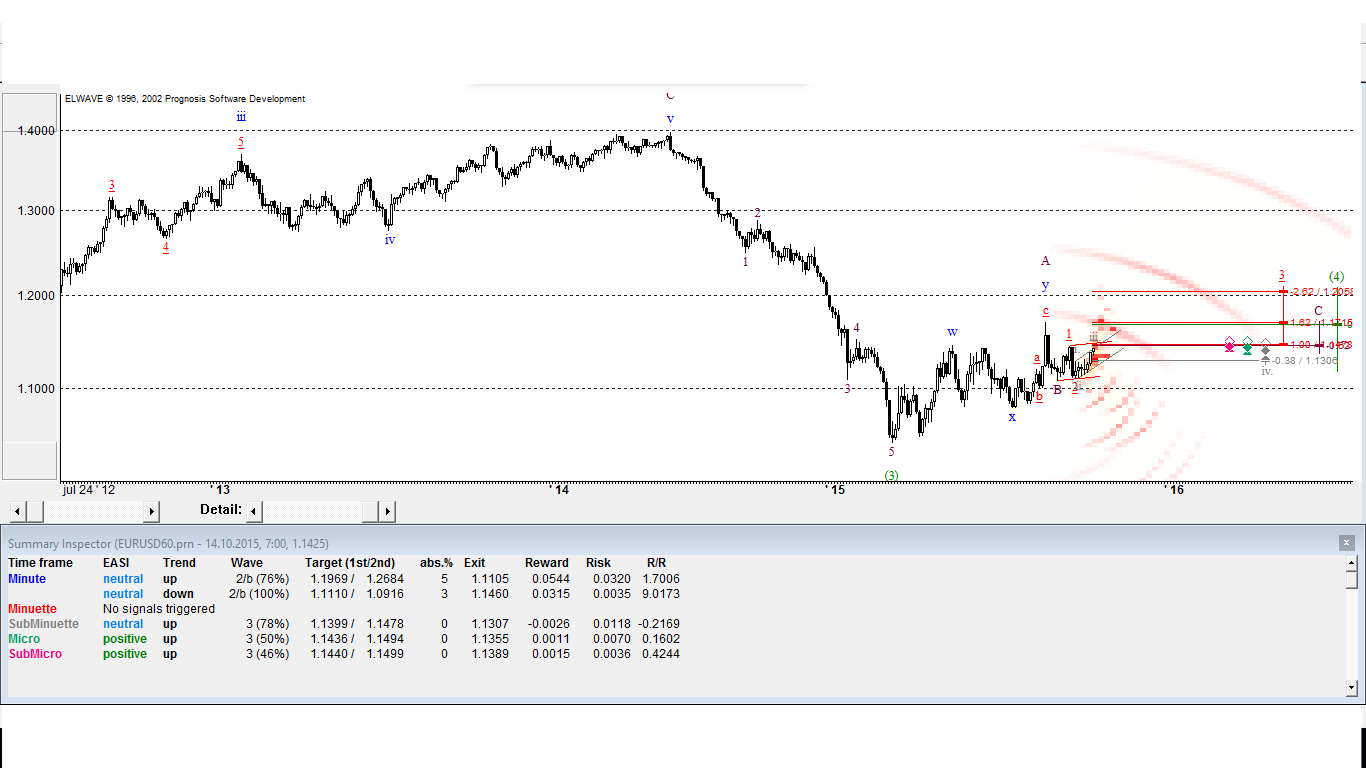
Task: Click the Exit column header
Action: point(474,563)
